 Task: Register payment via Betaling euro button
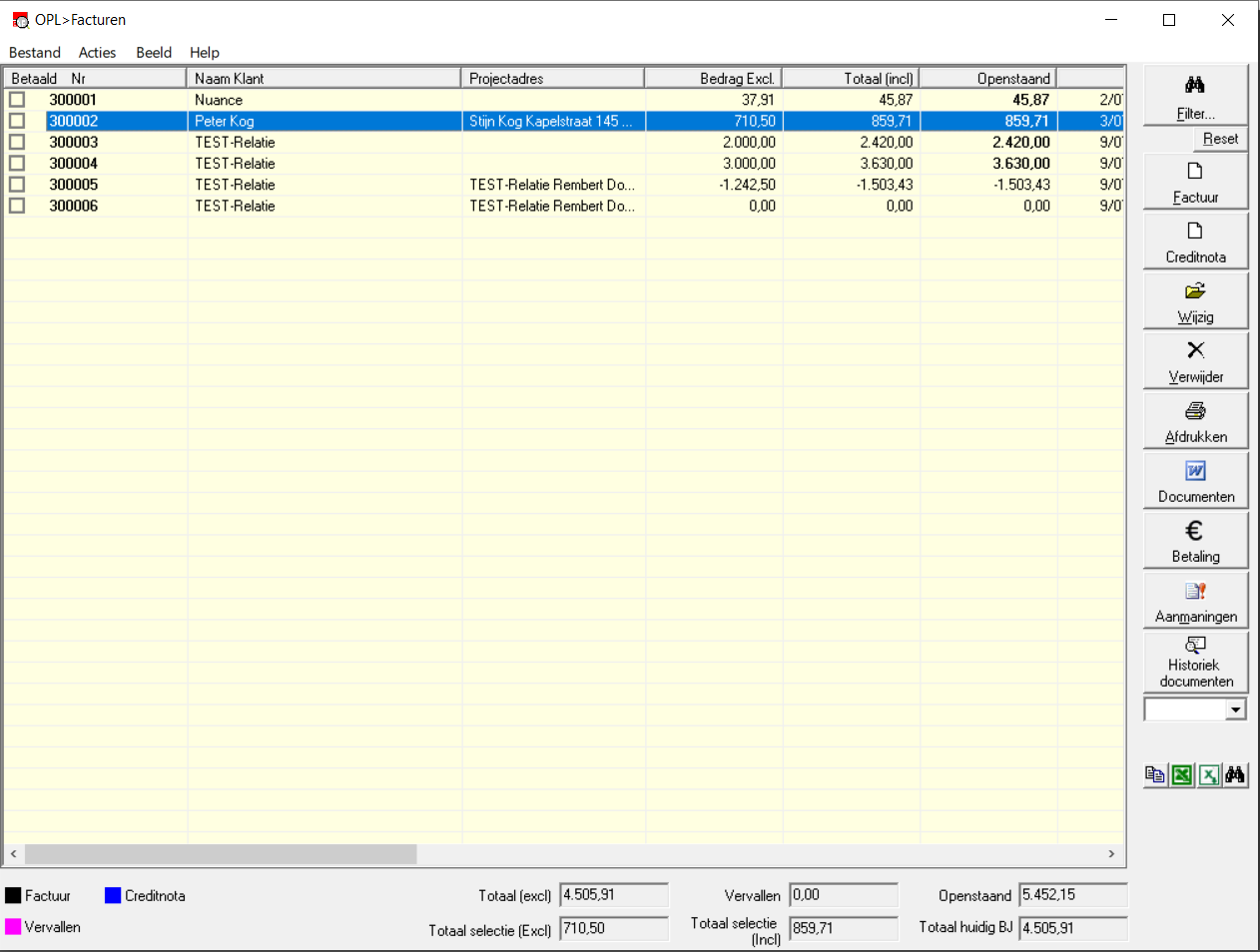pyautogui.click(x=1195, y=541)
